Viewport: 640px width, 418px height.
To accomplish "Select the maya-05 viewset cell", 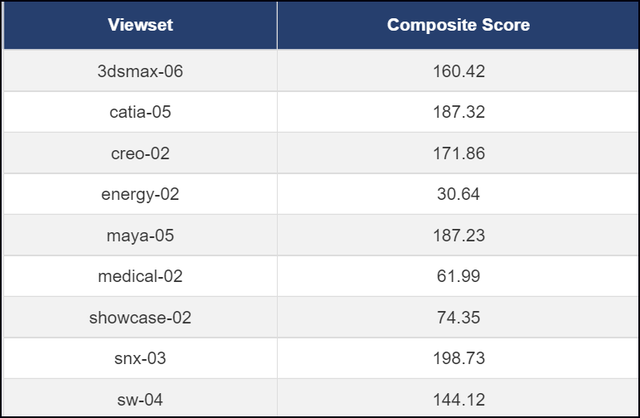I will coord(140,236).
